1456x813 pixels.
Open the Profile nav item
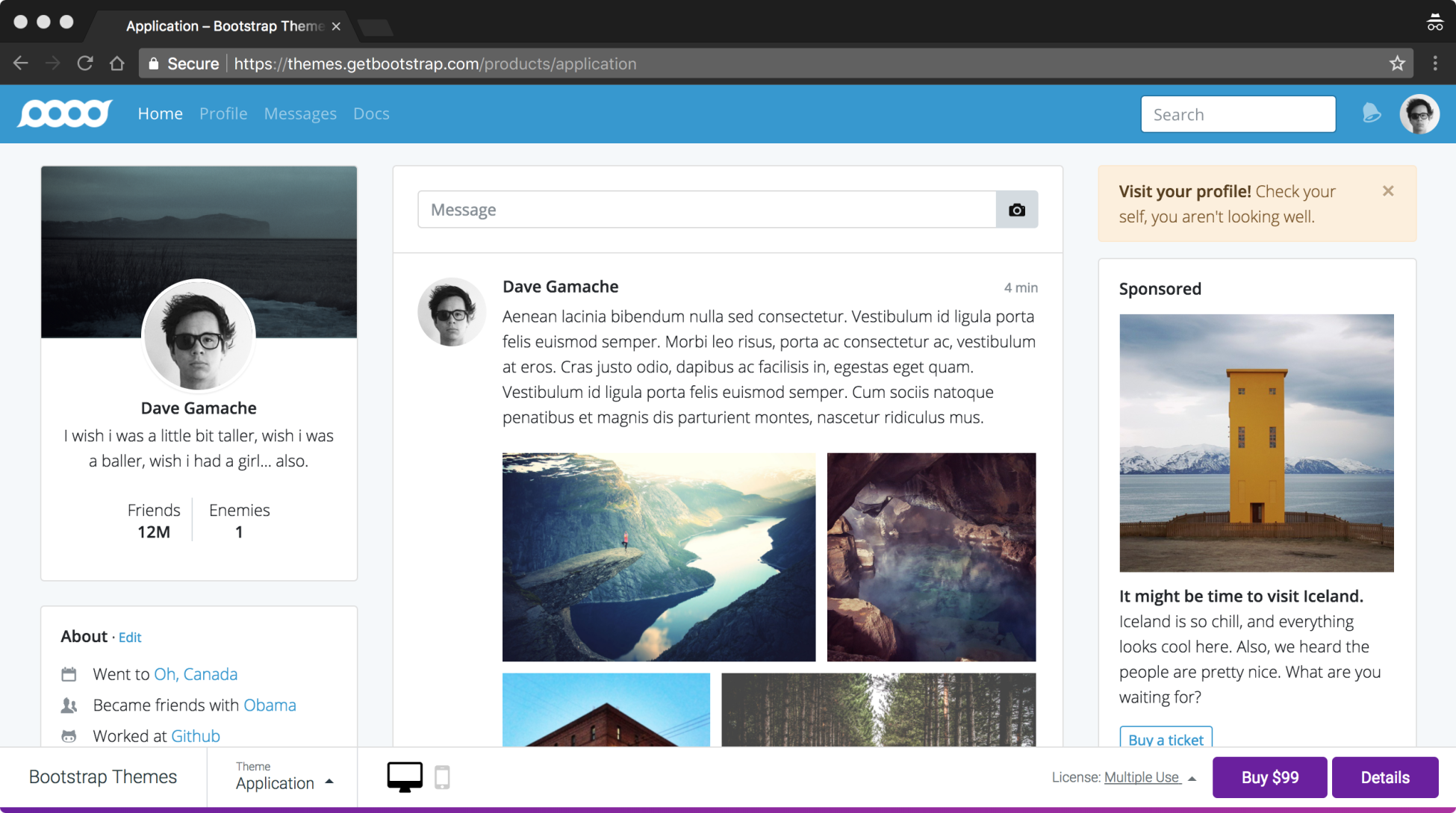(x=223, y=113)
